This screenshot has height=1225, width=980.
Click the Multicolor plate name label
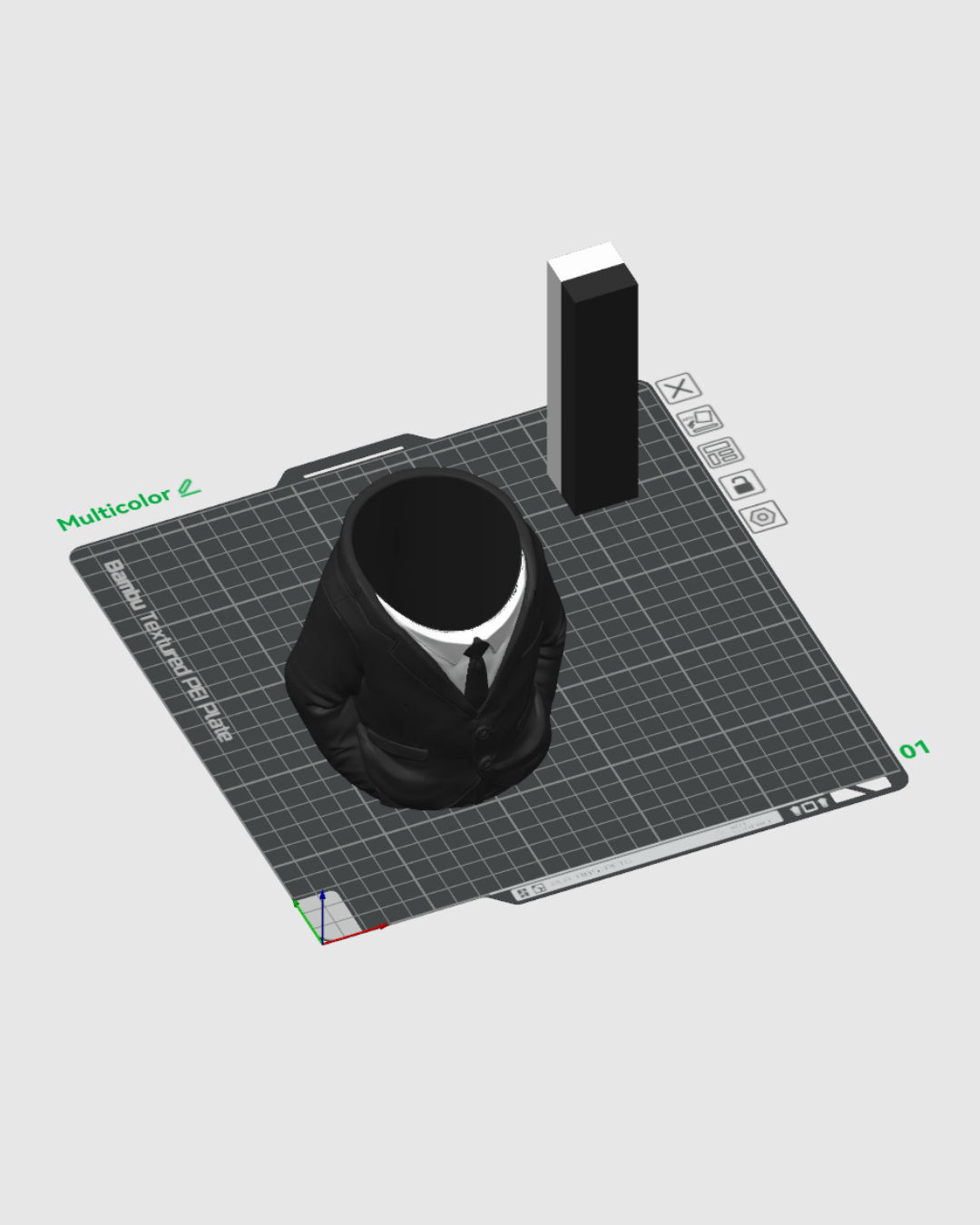(113, 509)
